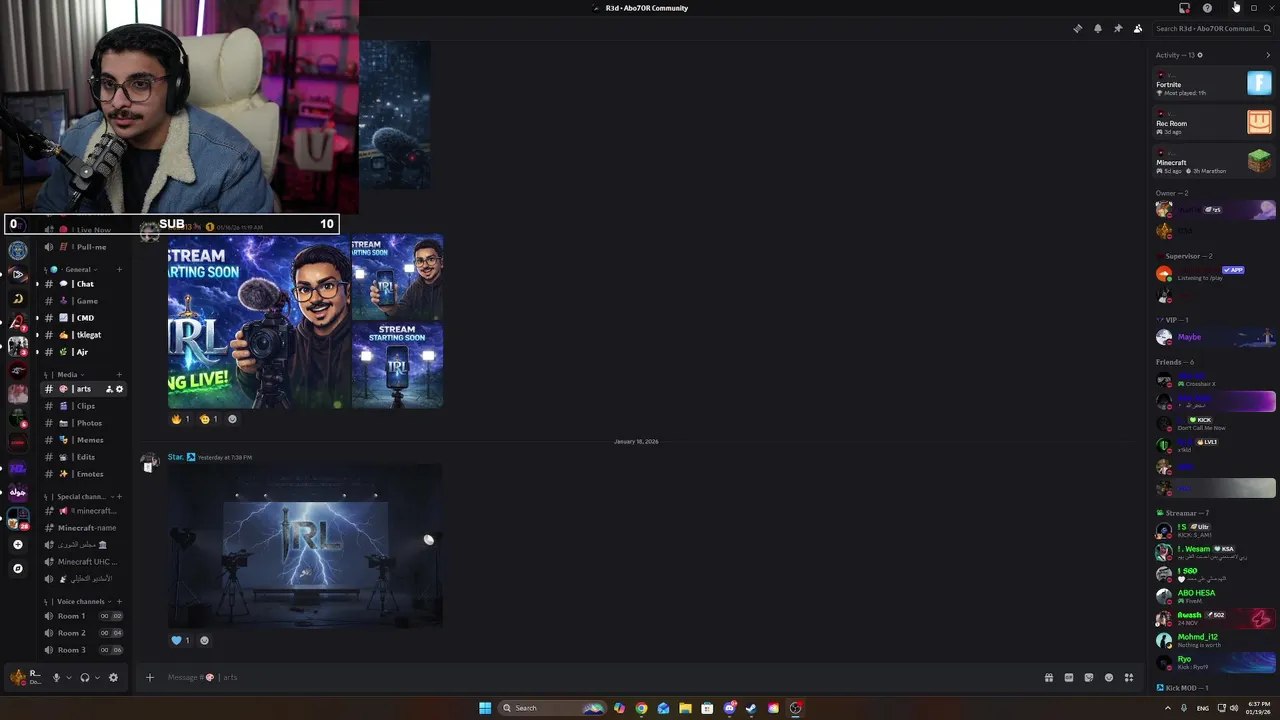Viewport: 1280px width, 720px height.
Task: Create channel in Voice channels category plus
Action: pyautogui.click(x=119, y=601)
